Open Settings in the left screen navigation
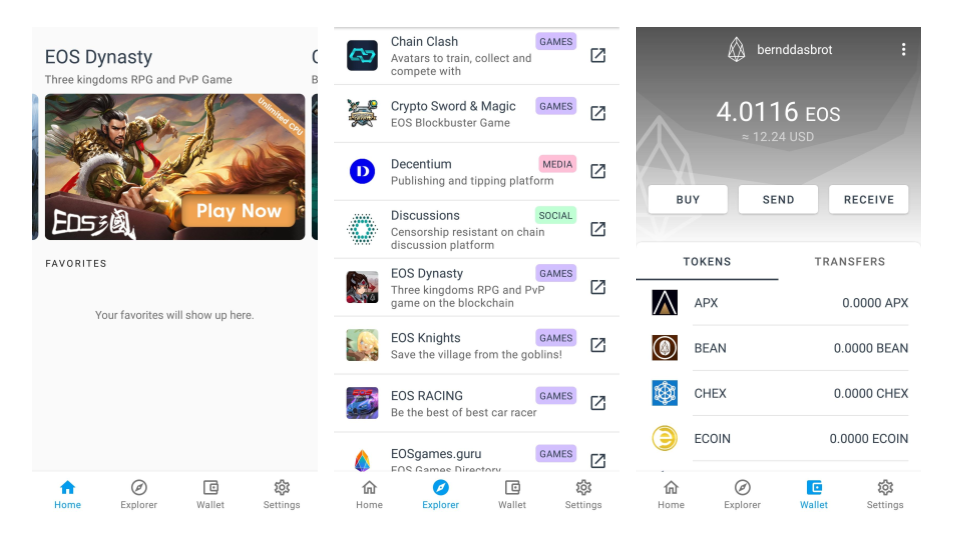 click(x=281, y=494)
